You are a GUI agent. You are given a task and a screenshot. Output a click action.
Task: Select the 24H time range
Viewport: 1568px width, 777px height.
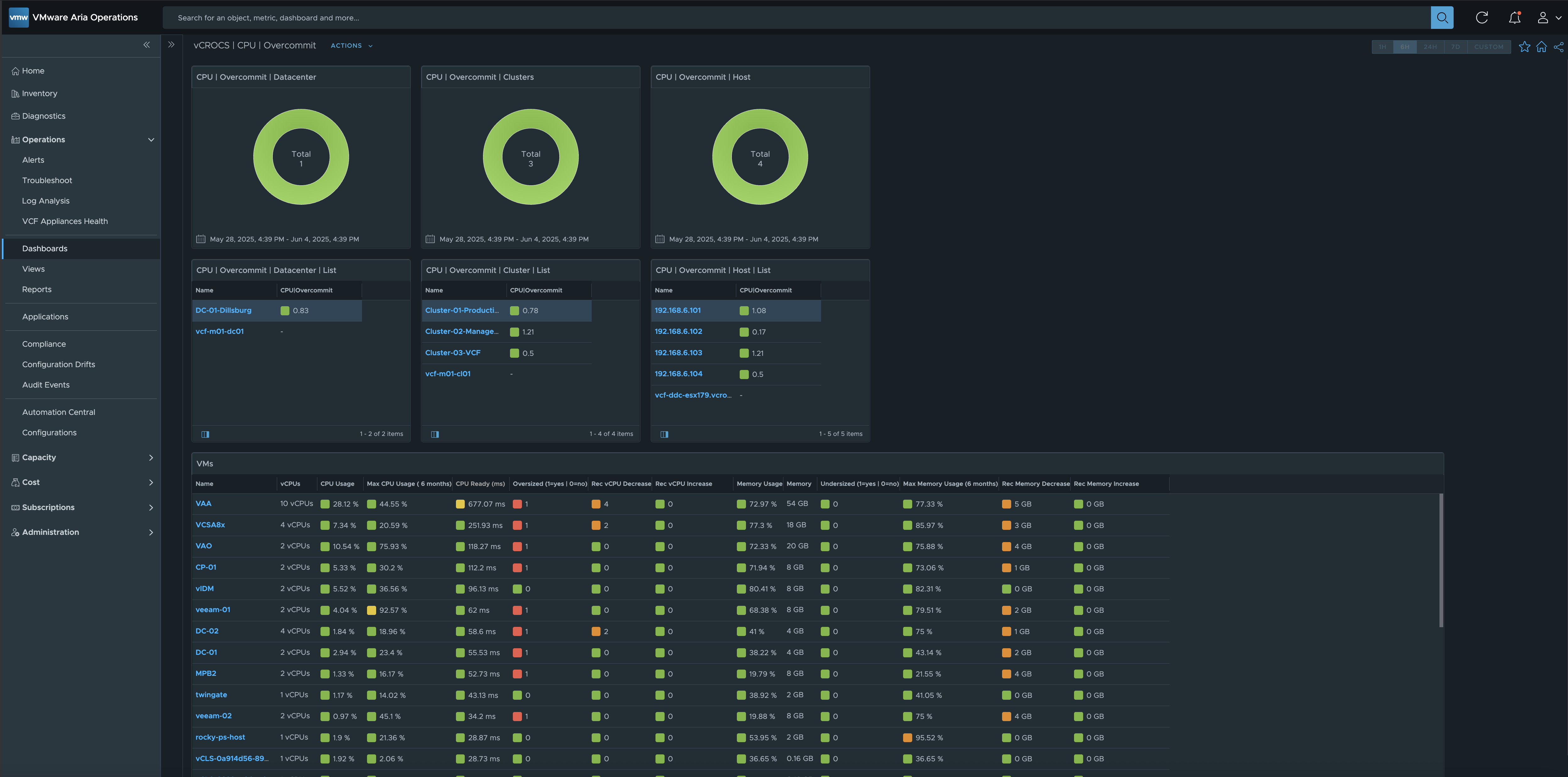click(x=1430, y=47)
